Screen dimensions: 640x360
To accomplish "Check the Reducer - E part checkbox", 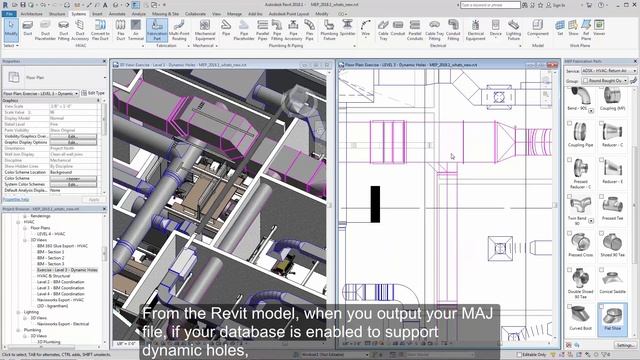I will tap(601, 160).
